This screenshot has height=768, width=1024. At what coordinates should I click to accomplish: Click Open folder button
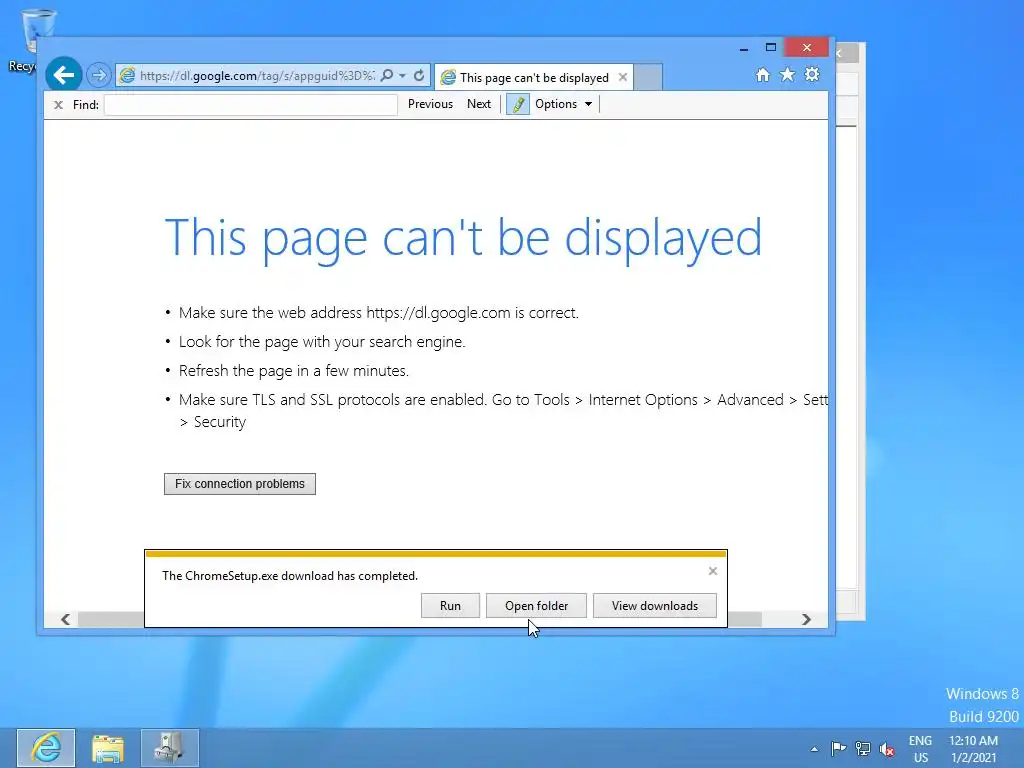536,605
